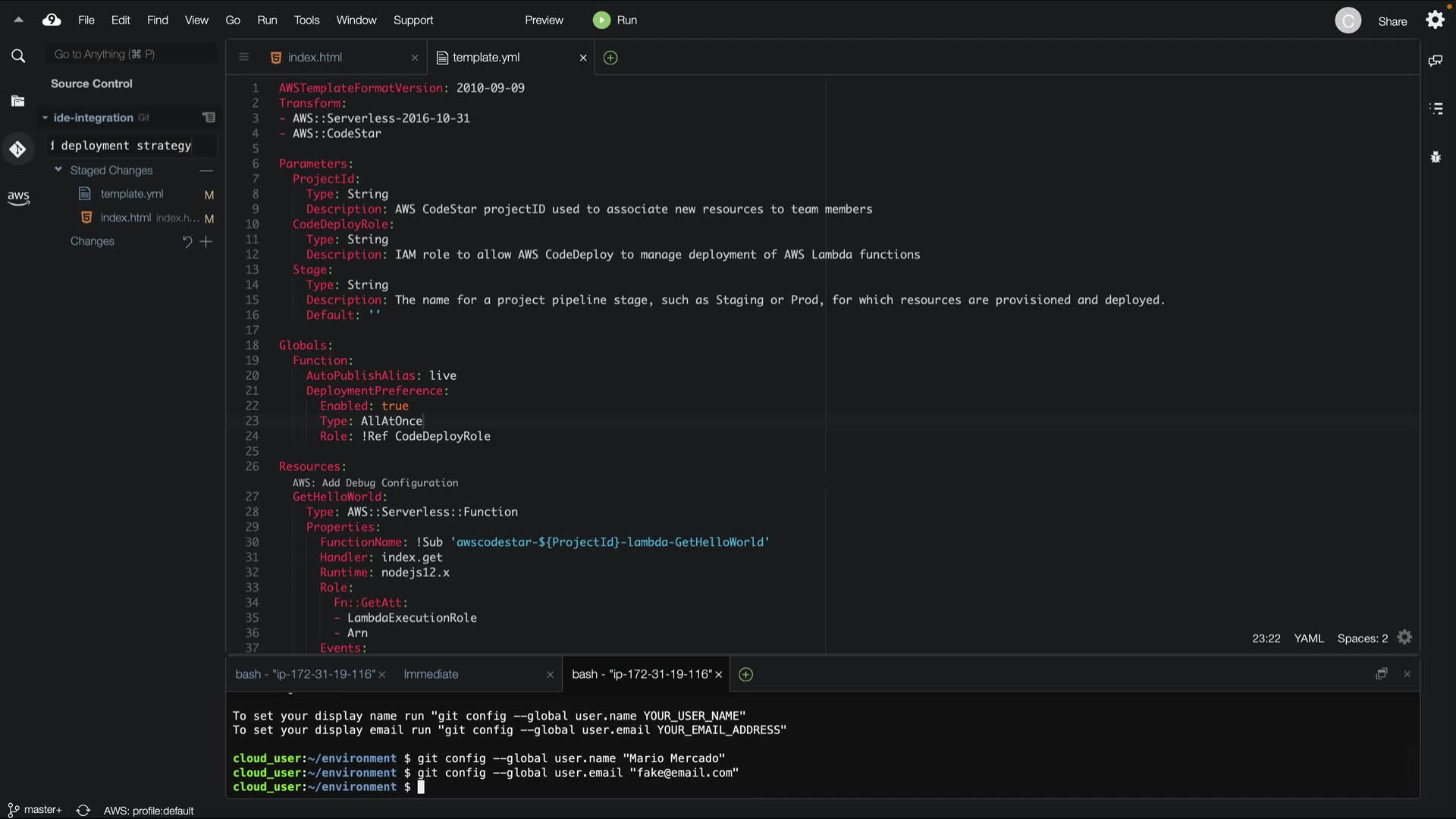Open the search icon in left sidebar

click(x=18, y=55)
